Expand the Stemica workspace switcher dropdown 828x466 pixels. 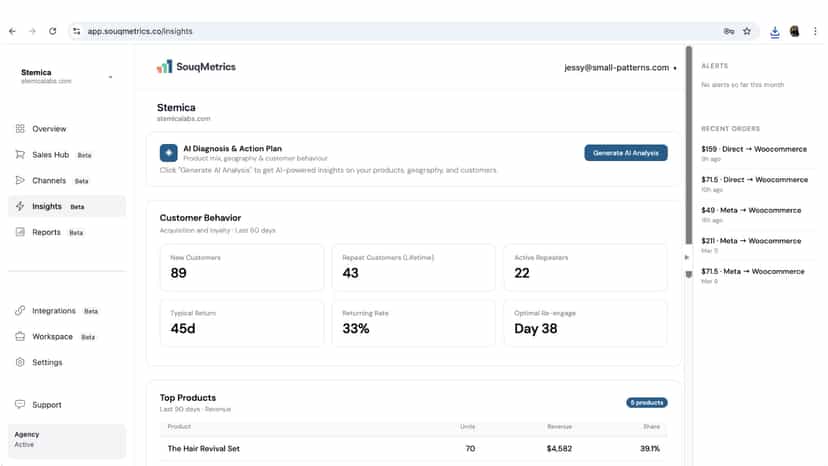coord(66,76)
